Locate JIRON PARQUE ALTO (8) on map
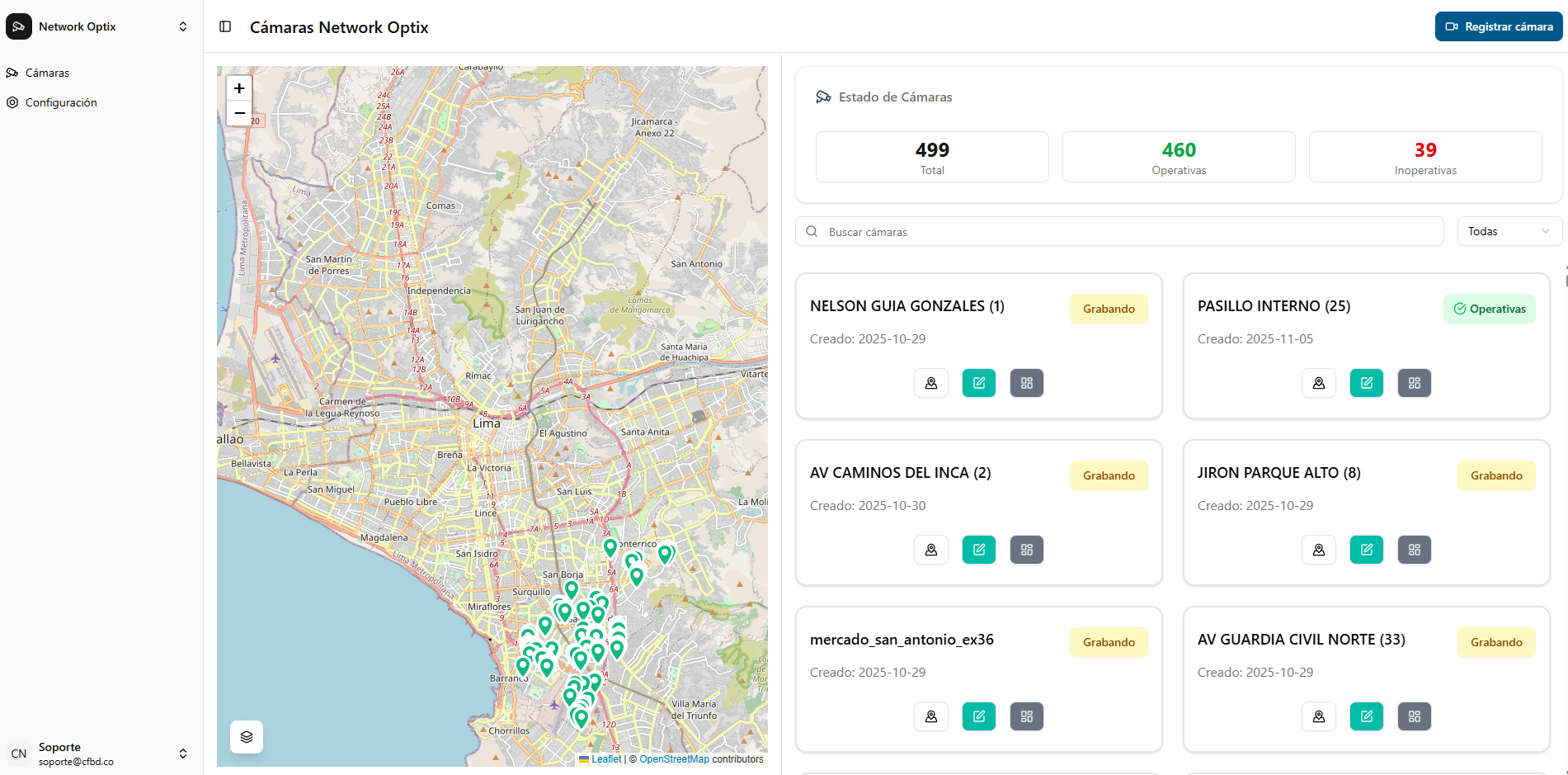Viewport: 1568px width, 775px height. pyautogui.click(x=1319, y=550)
